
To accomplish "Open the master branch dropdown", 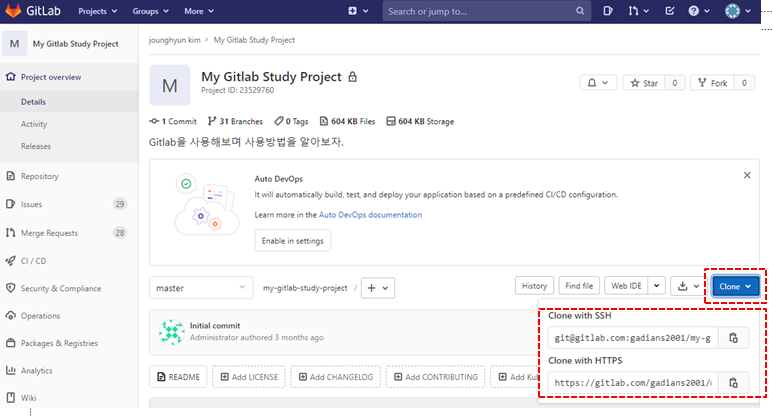I will click(201, 288).
